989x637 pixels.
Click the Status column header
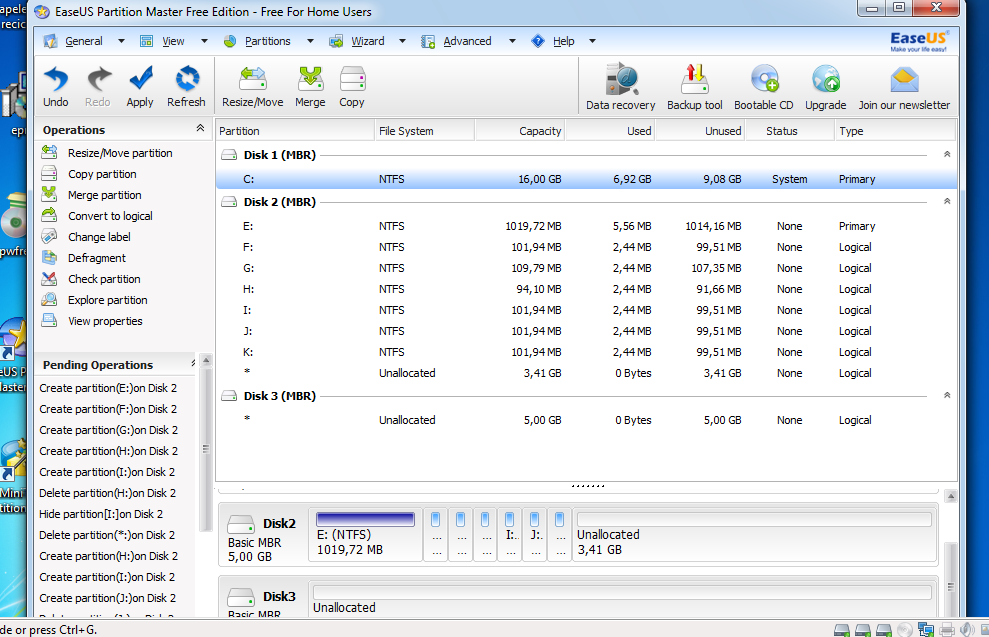pos(790,131)
